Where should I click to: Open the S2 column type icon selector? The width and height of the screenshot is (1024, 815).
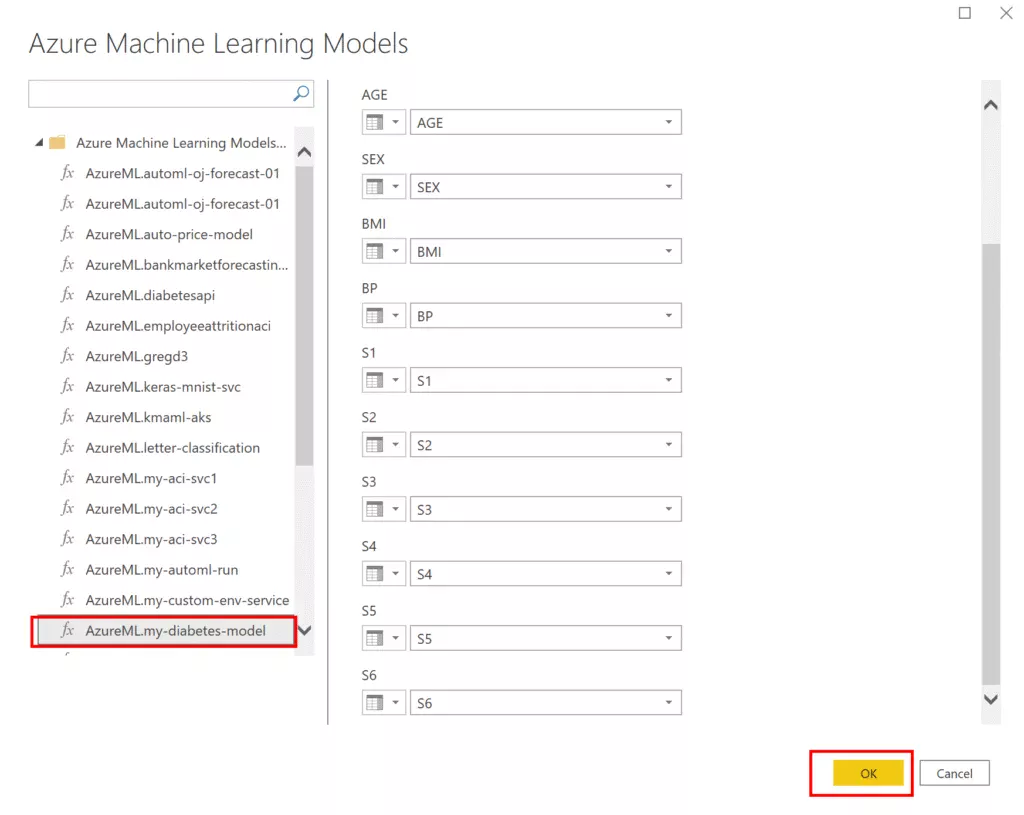(383, 445)
